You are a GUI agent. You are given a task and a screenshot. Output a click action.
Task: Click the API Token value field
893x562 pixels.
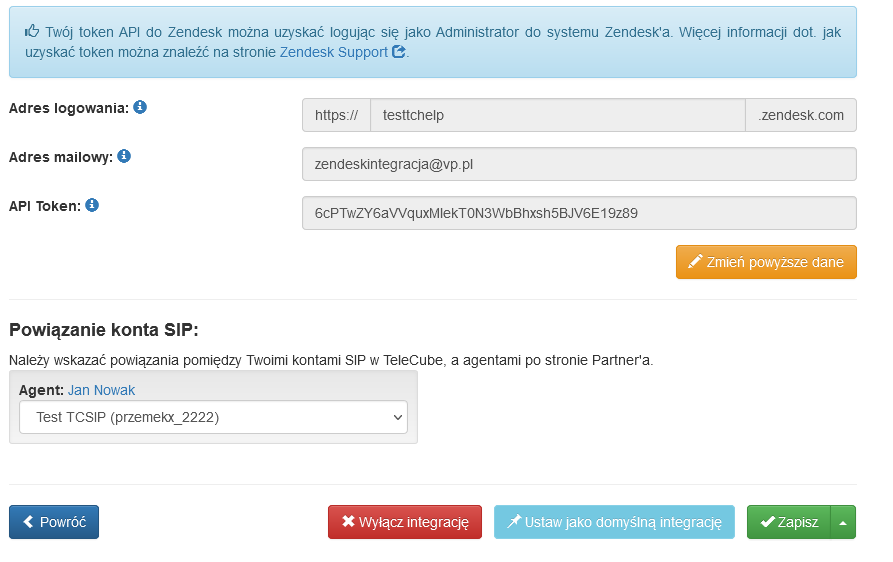pos(579,213)
